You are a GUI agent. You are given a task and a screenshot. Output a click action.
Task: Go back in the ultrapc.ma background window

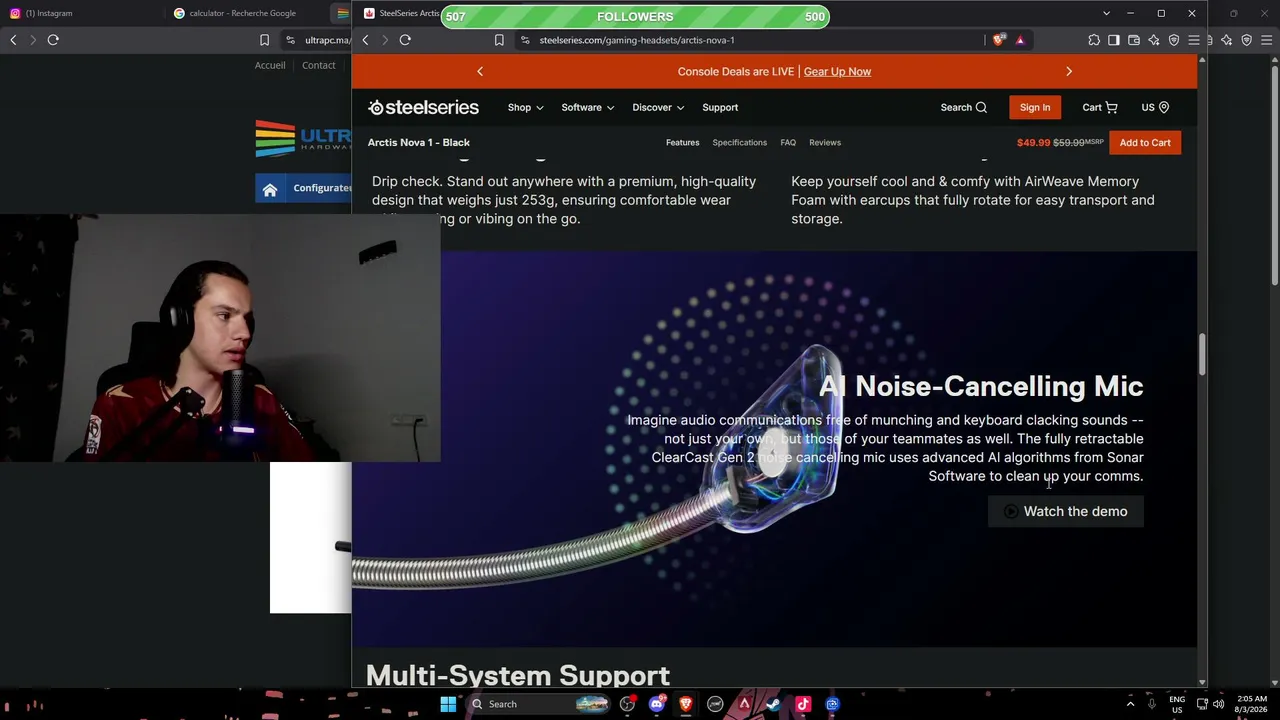coord(13,40)
